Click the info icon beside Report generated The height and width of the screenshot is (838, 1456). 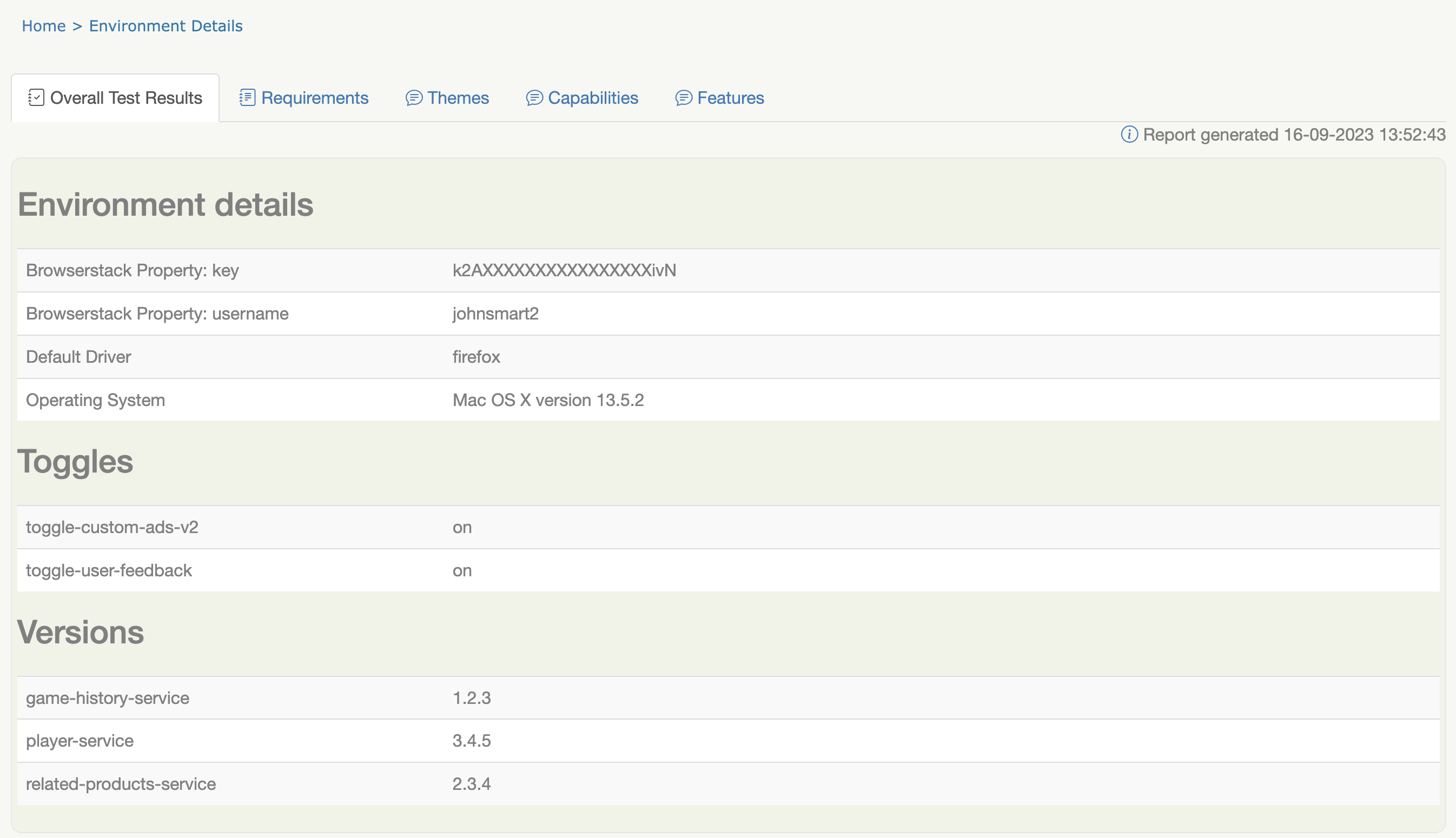tap(1128, 135)
